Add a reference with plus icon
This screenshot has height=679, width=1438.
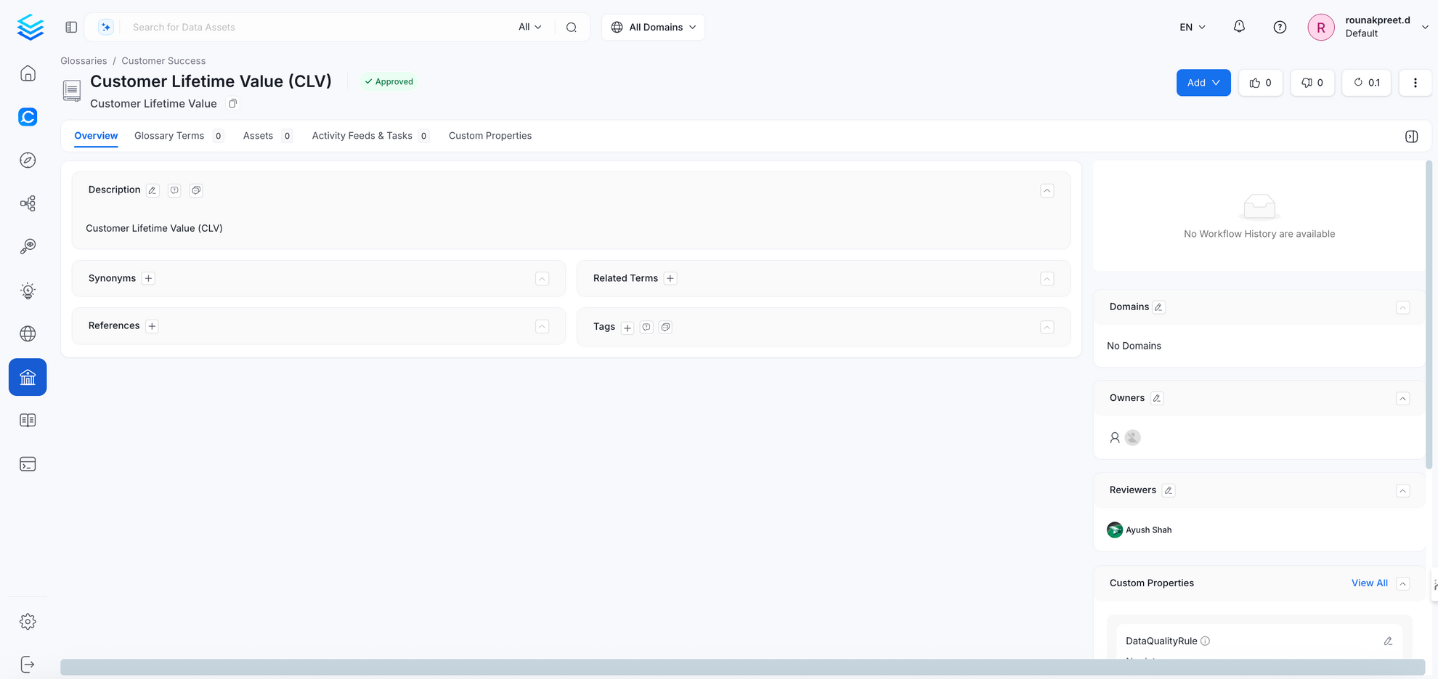[x=152, y=326]
